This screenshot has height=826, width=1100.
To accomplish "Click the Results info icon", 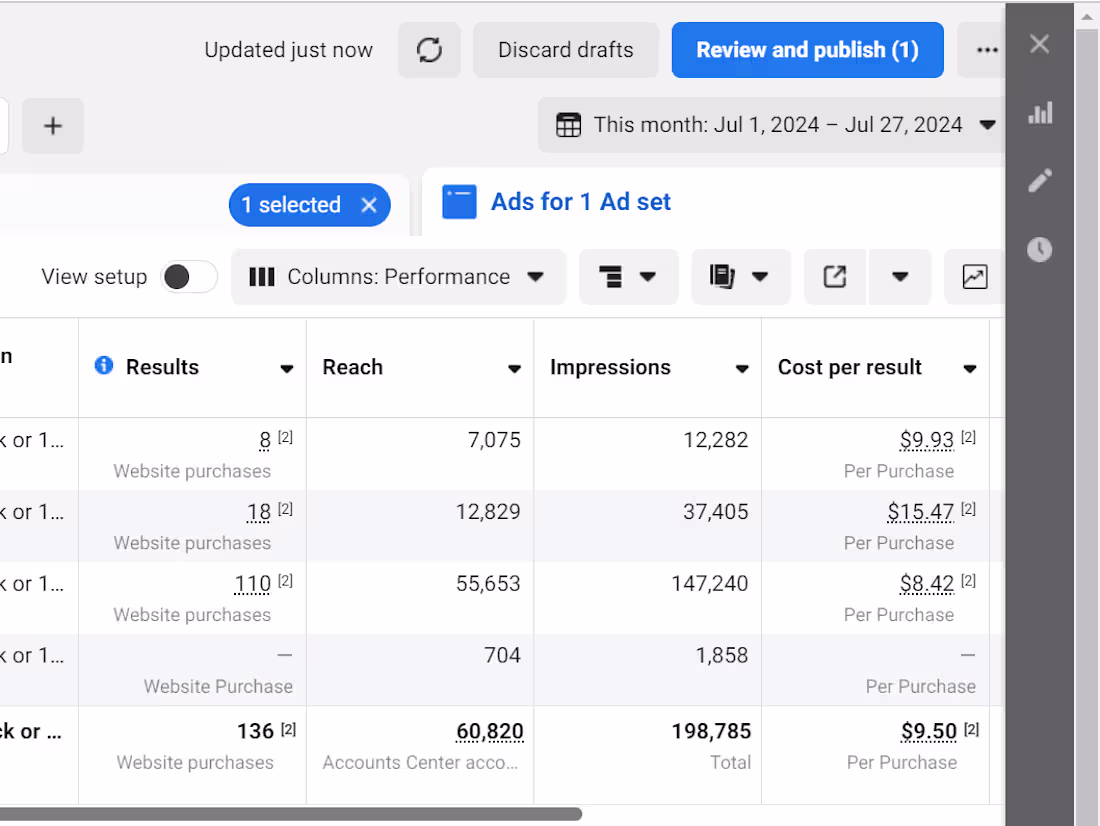I will (103, 366).
